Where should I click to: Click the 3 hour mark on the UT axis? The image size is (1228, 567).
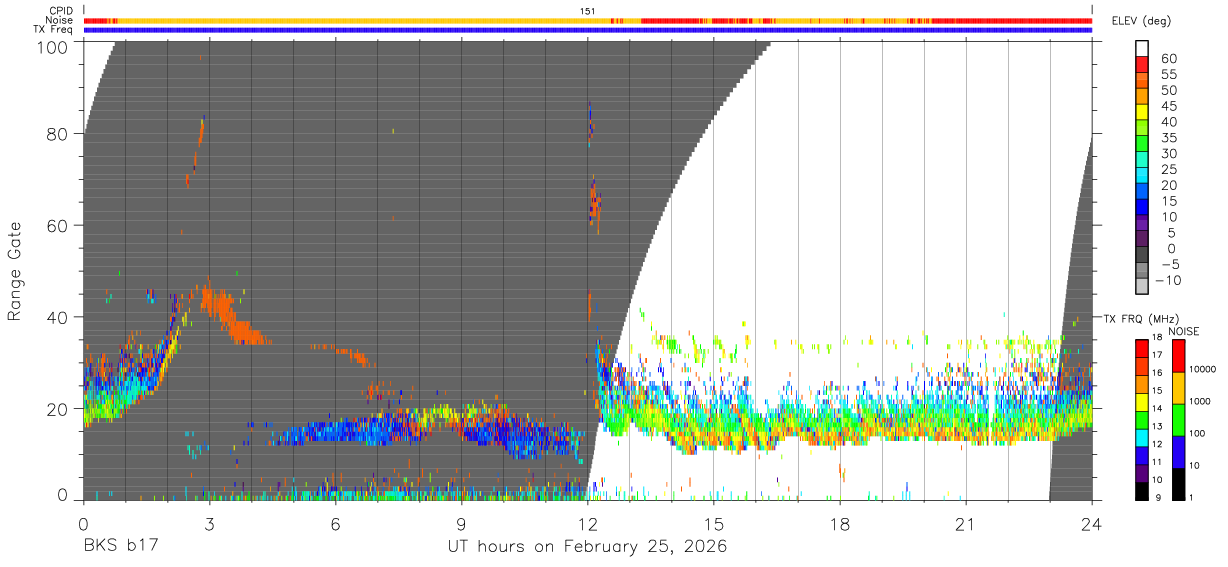(209, 523)
